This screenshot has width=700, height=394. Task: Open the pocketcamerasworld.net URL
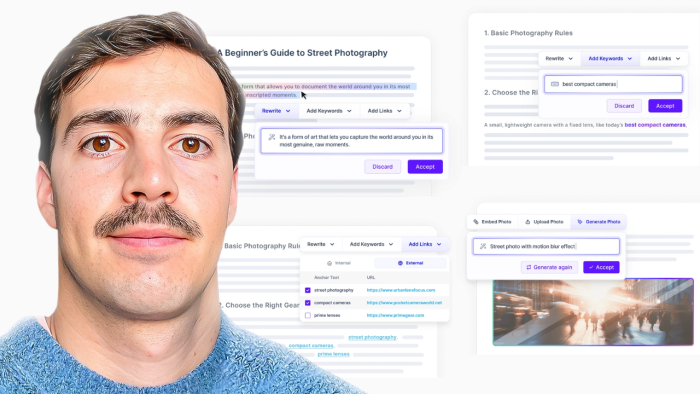[404, 303]
